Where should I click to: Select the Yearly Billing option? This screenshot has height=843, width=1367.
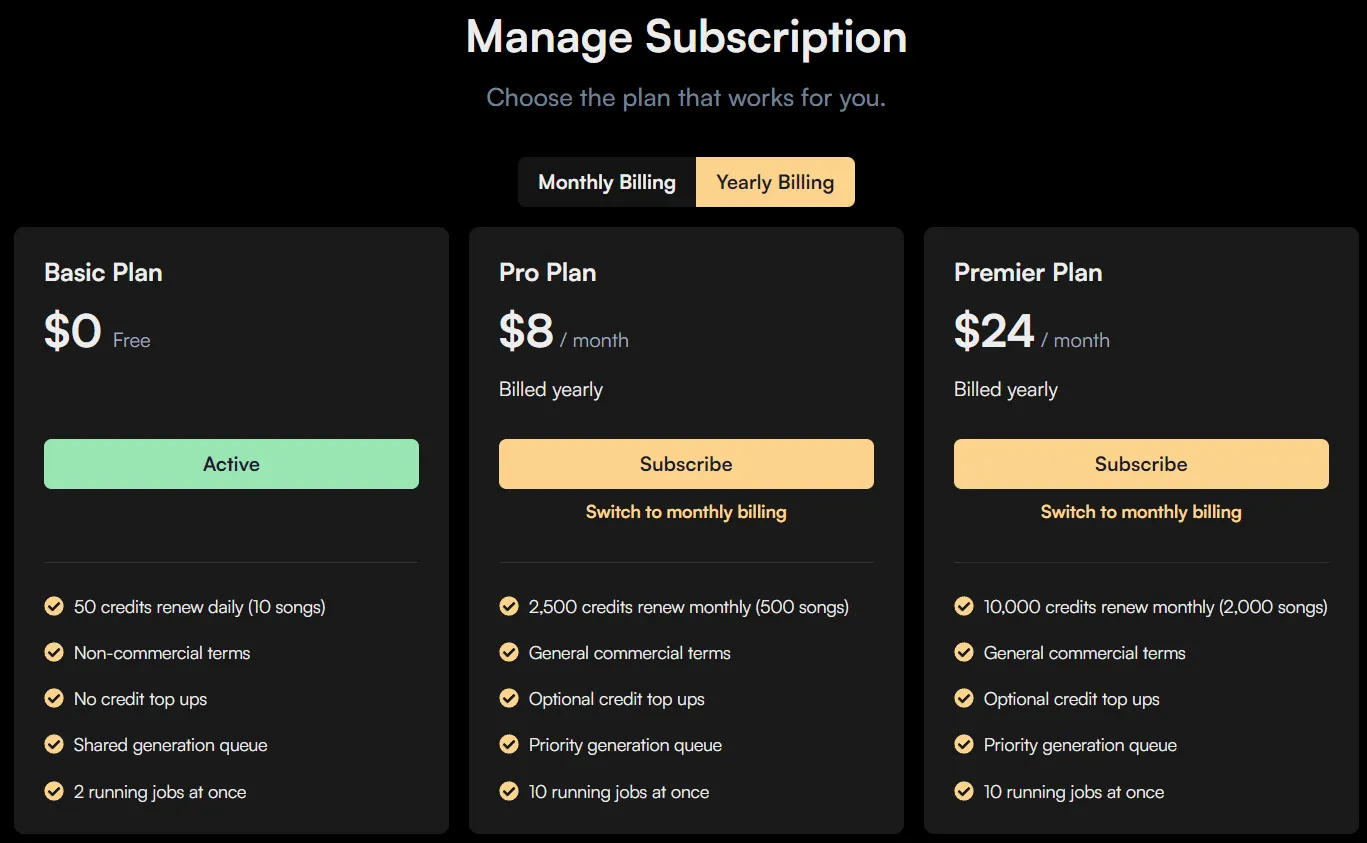(x=775, y=182)
